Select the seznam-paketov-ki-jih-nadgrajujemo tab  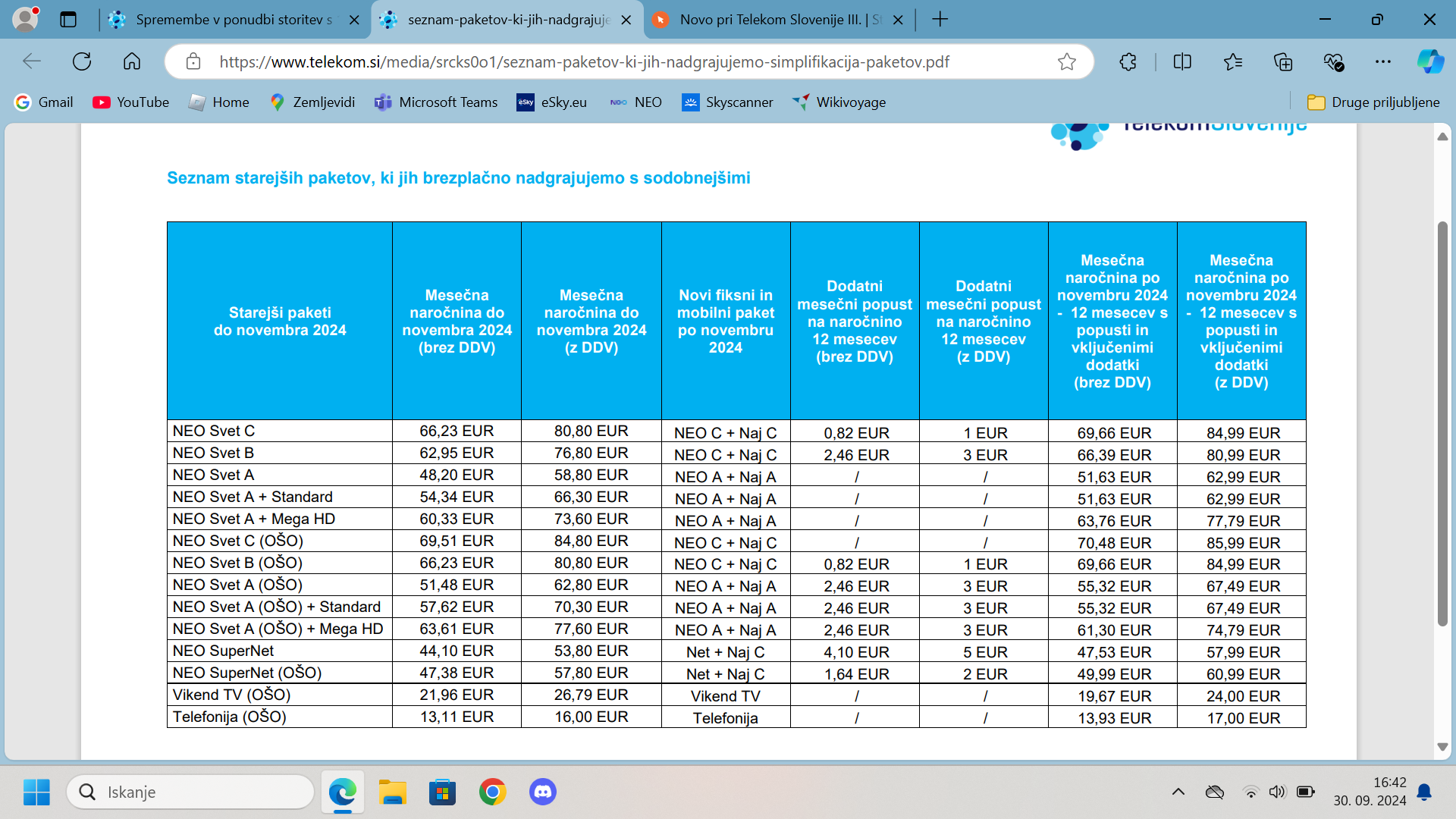click(x=507, y=20)
